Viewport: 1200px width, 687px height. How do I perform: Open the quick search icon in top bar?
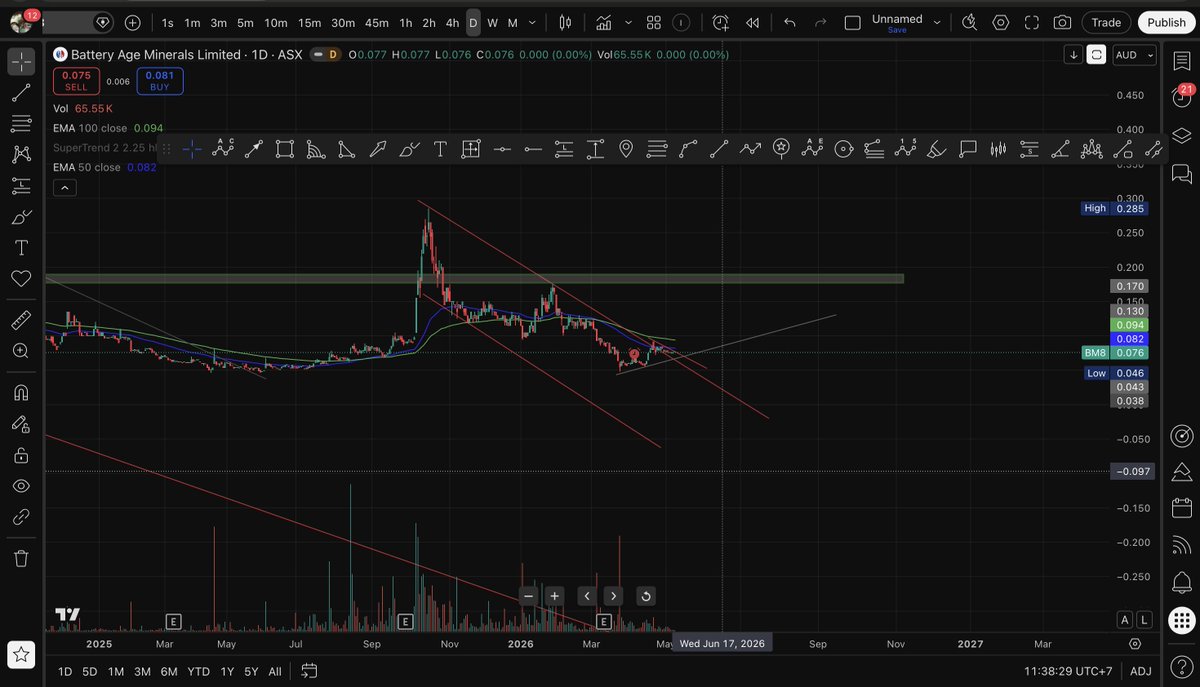tap(969, 22)
